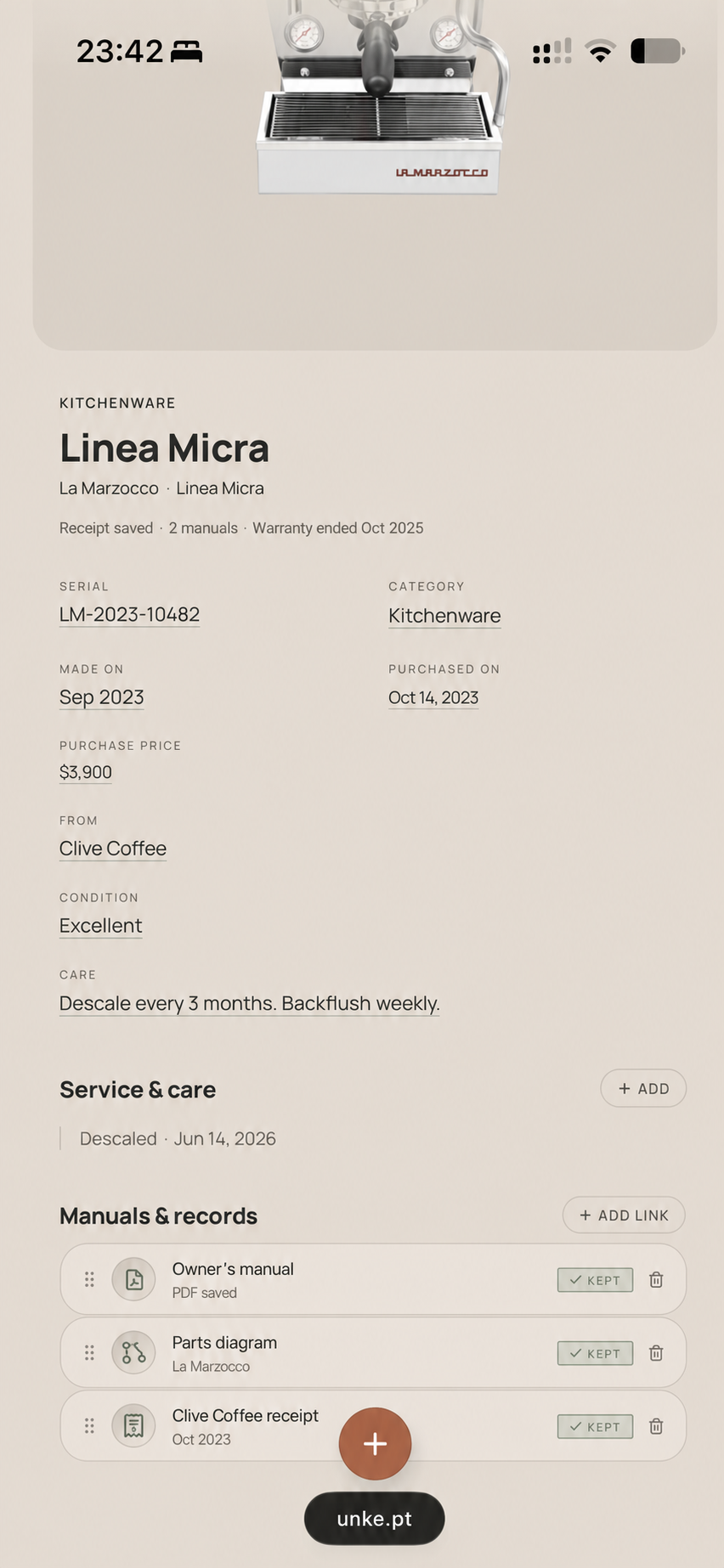
Task: Open the Clive Coffee receipt icon
Action: click(133, 1425)
